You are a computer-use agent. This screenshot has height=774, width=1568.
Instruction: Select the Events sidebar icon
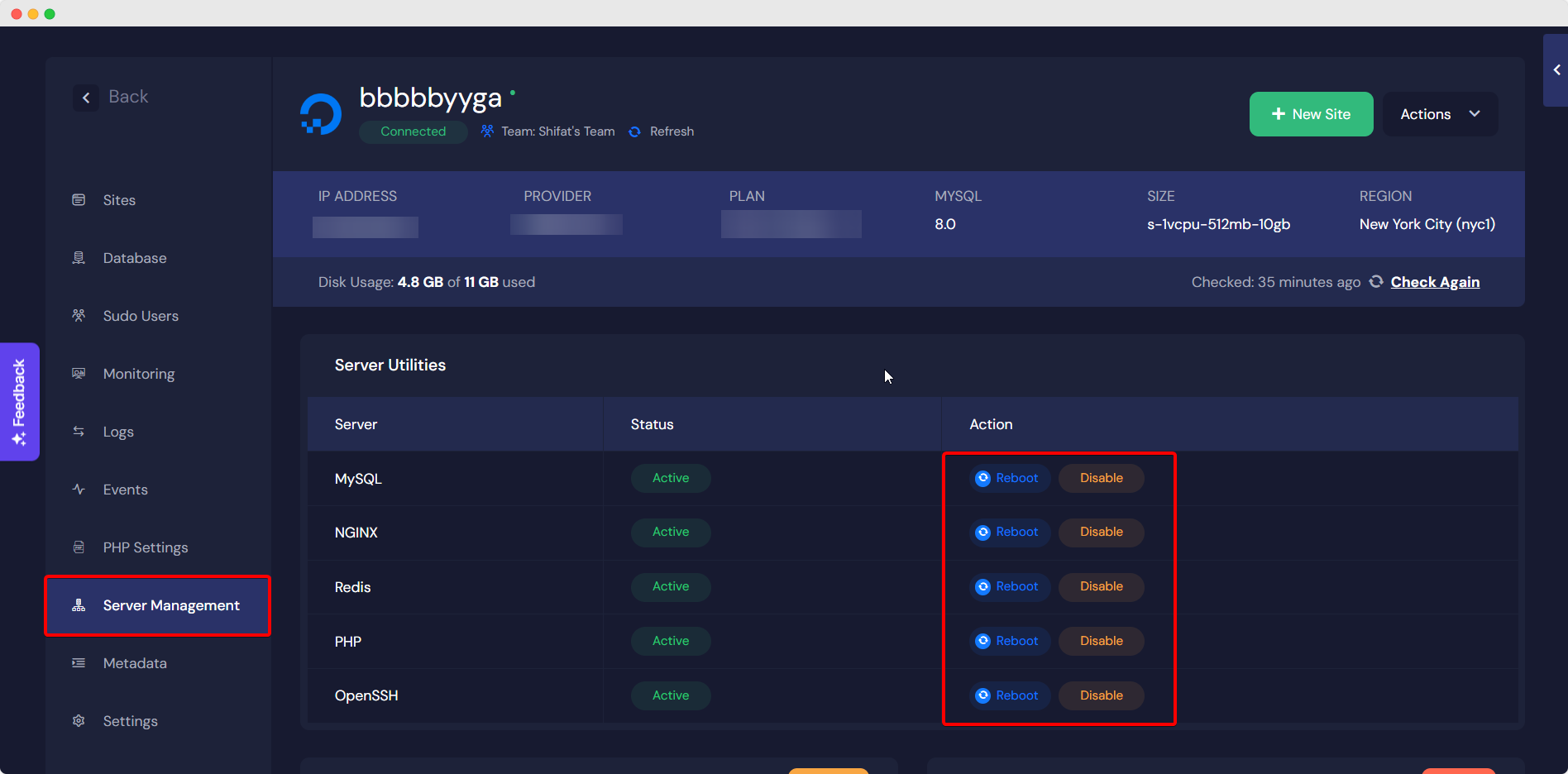[79, 489]
